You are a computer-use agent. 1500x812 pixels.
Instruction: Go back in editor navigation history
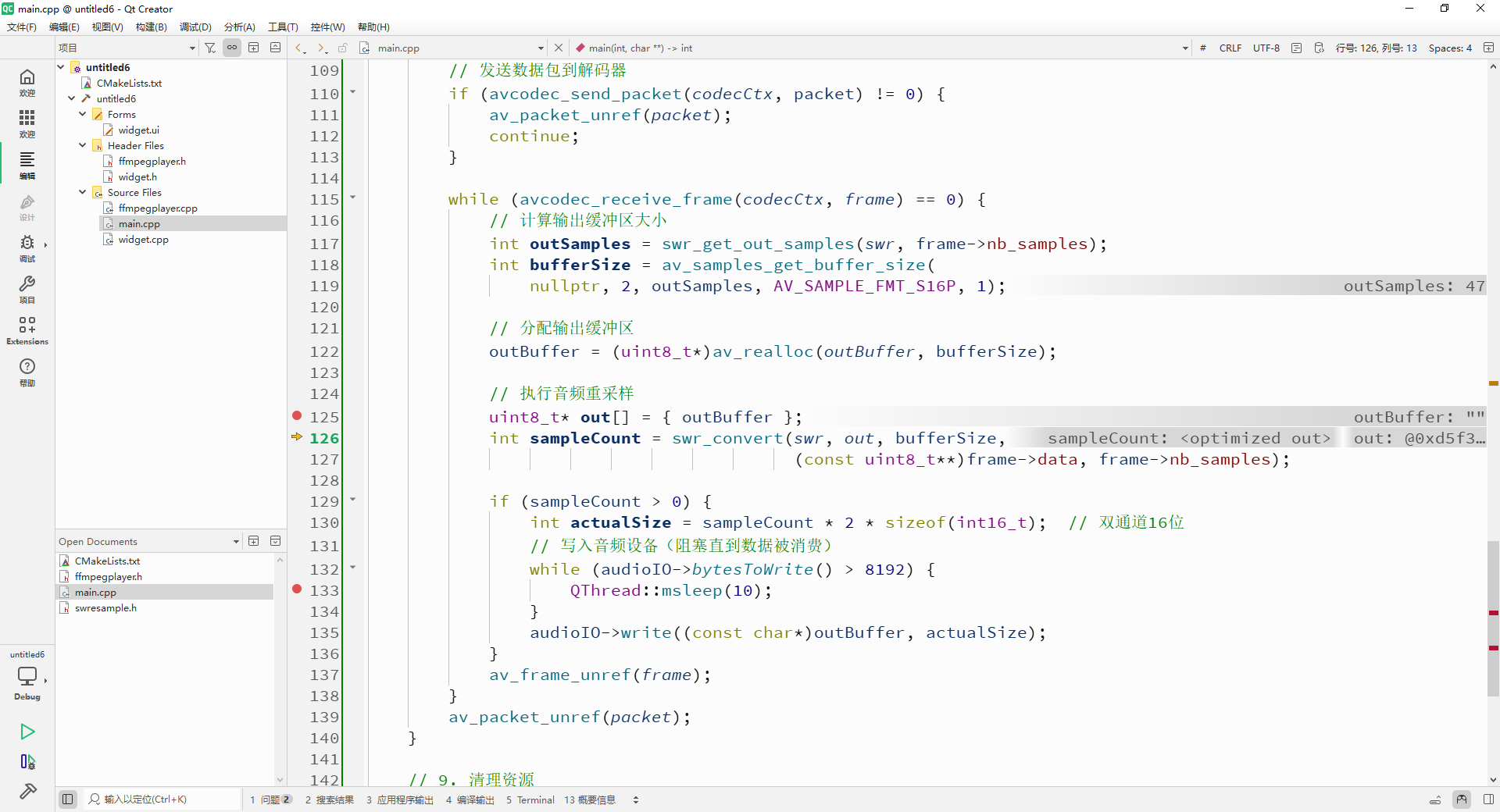(300, 48)
